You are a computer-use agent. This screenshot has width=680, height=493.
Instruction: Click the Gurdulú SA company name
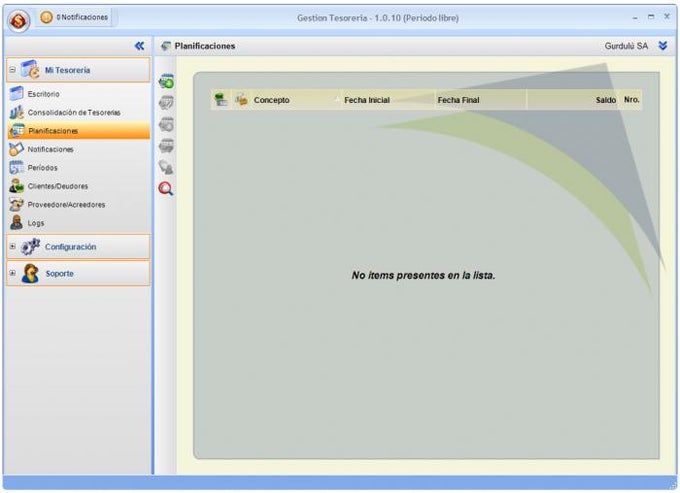point(626,46)
